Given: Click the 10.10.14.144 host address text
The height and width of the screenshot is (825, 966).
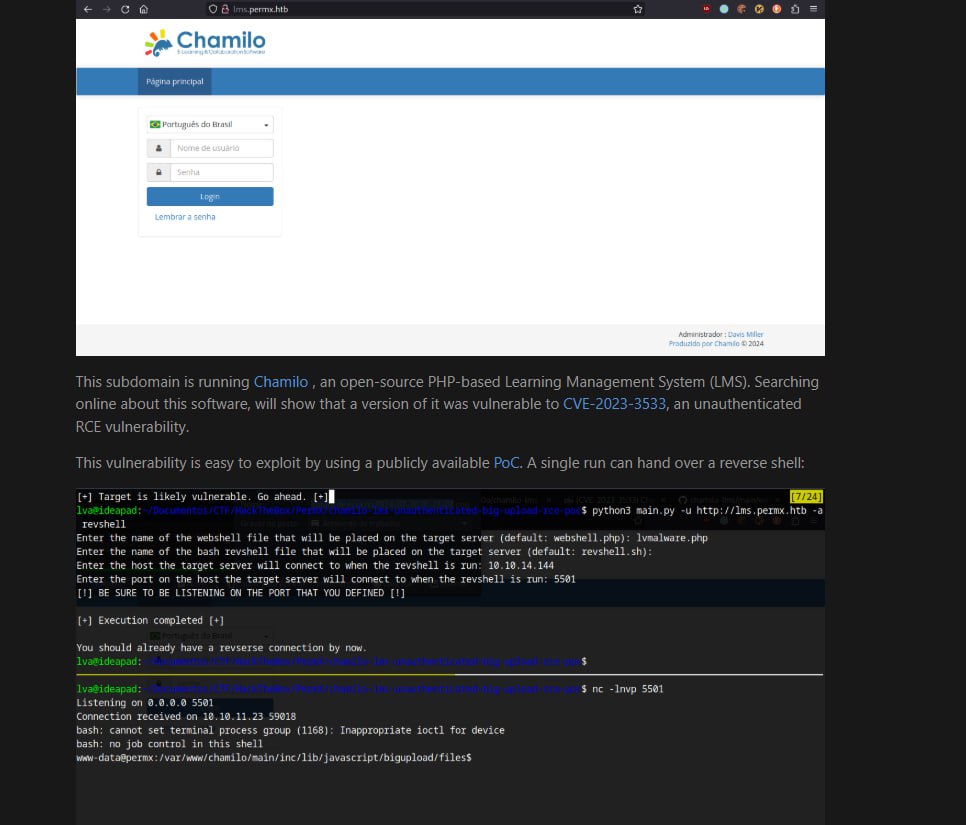Looking at the screenshot, I should (x=521, y=566).
